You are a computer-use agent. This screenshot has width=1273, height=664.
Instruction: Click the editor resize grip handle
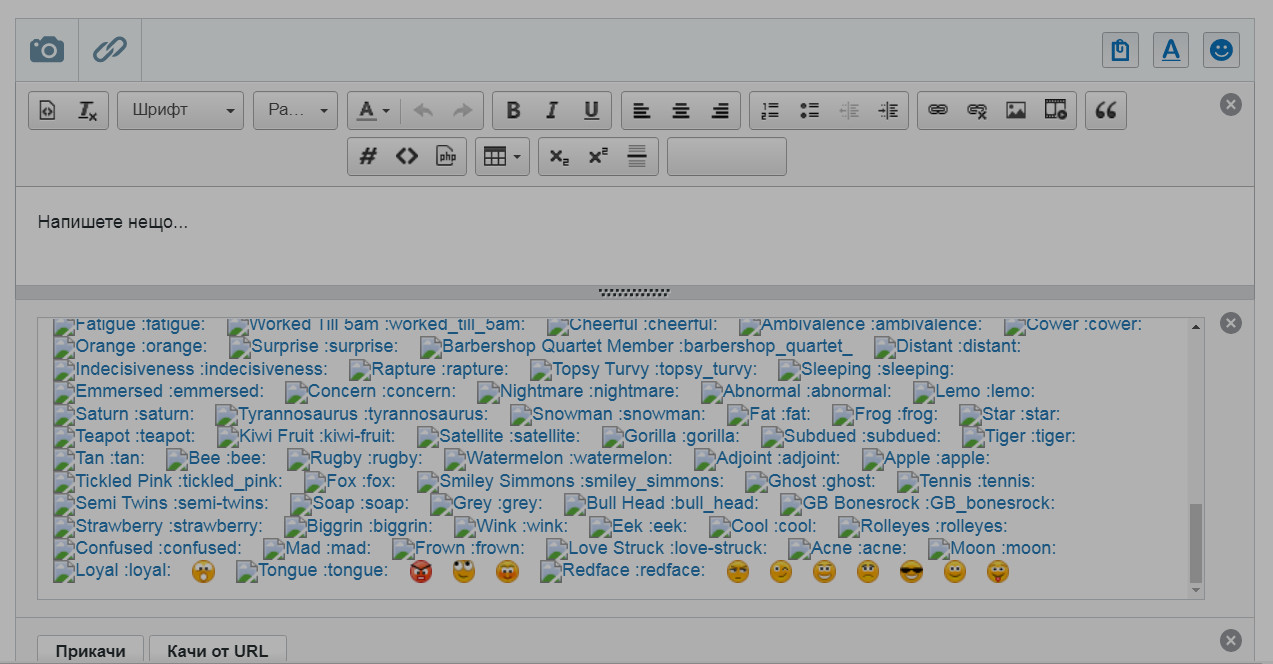(634, 292)
